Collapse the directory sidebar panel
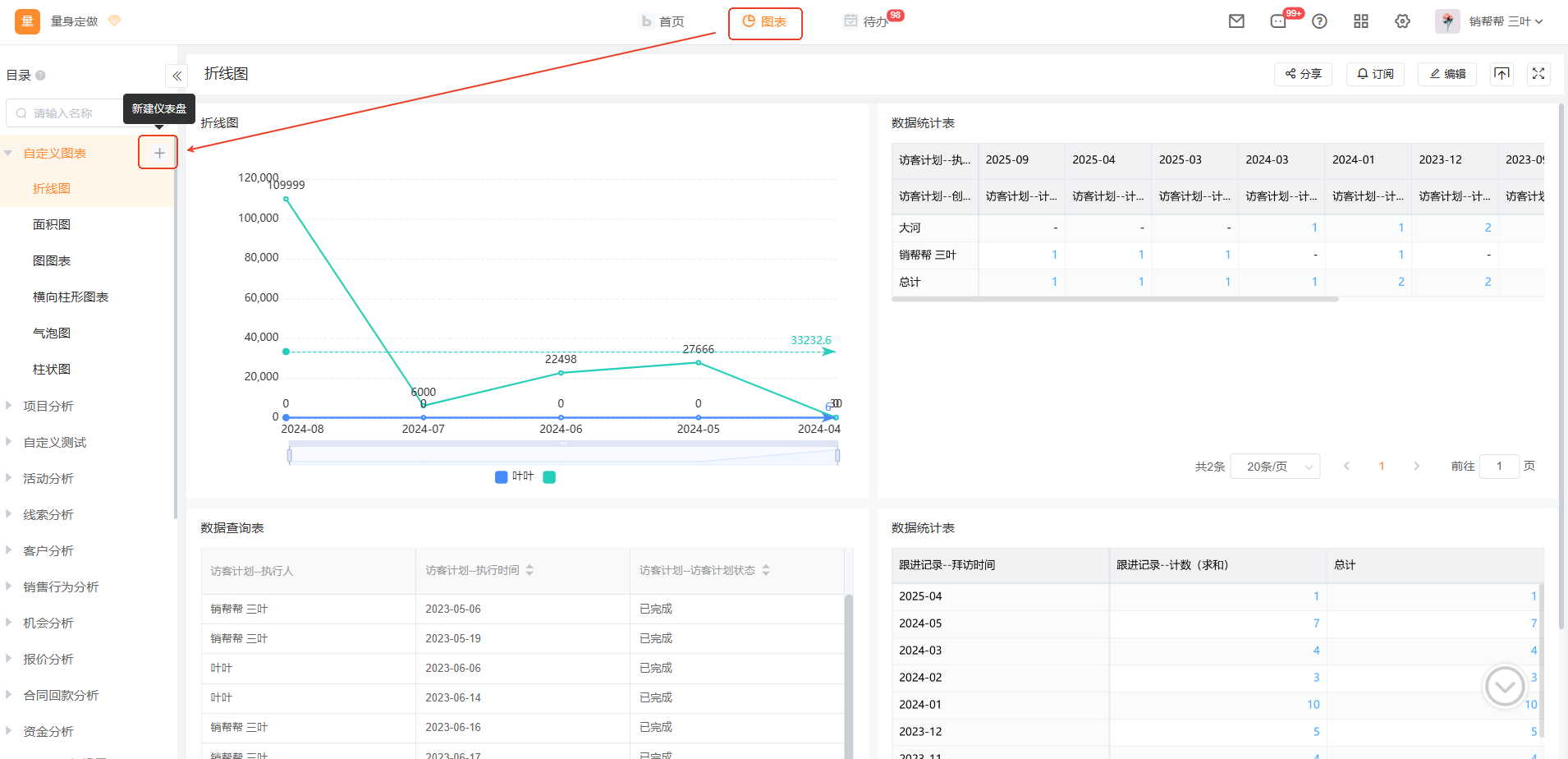 [177, 76]
